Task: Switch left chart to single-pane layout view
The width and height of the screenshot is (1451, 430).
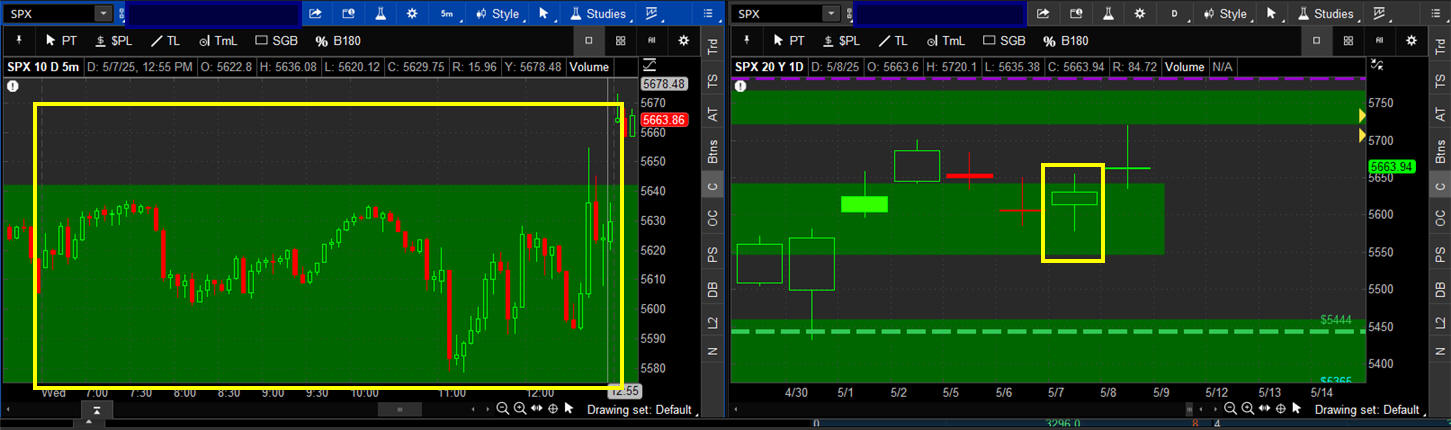Action: 589,41
